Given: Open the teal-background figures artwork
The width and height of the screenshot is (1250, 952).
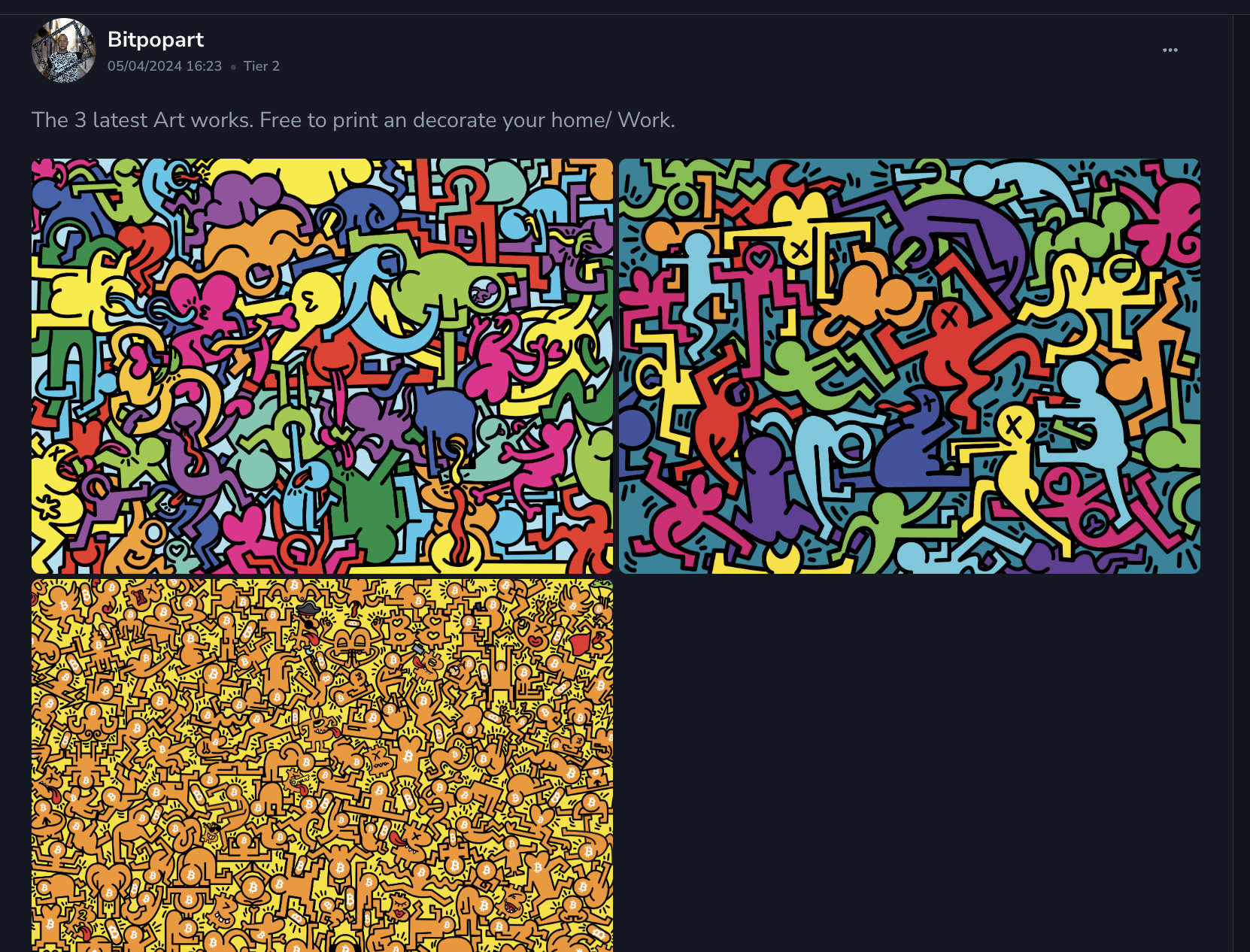Looking at the screenshot, I should (x=909, y=366).
